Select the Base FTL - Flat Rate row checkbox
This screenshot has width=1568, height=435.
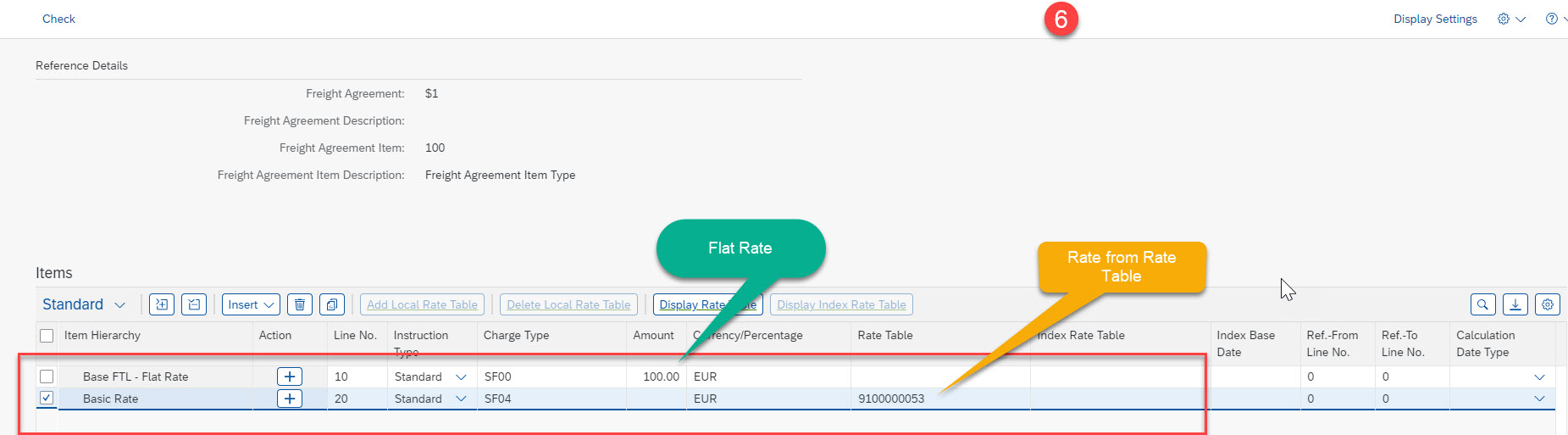(x=47, y=376)
